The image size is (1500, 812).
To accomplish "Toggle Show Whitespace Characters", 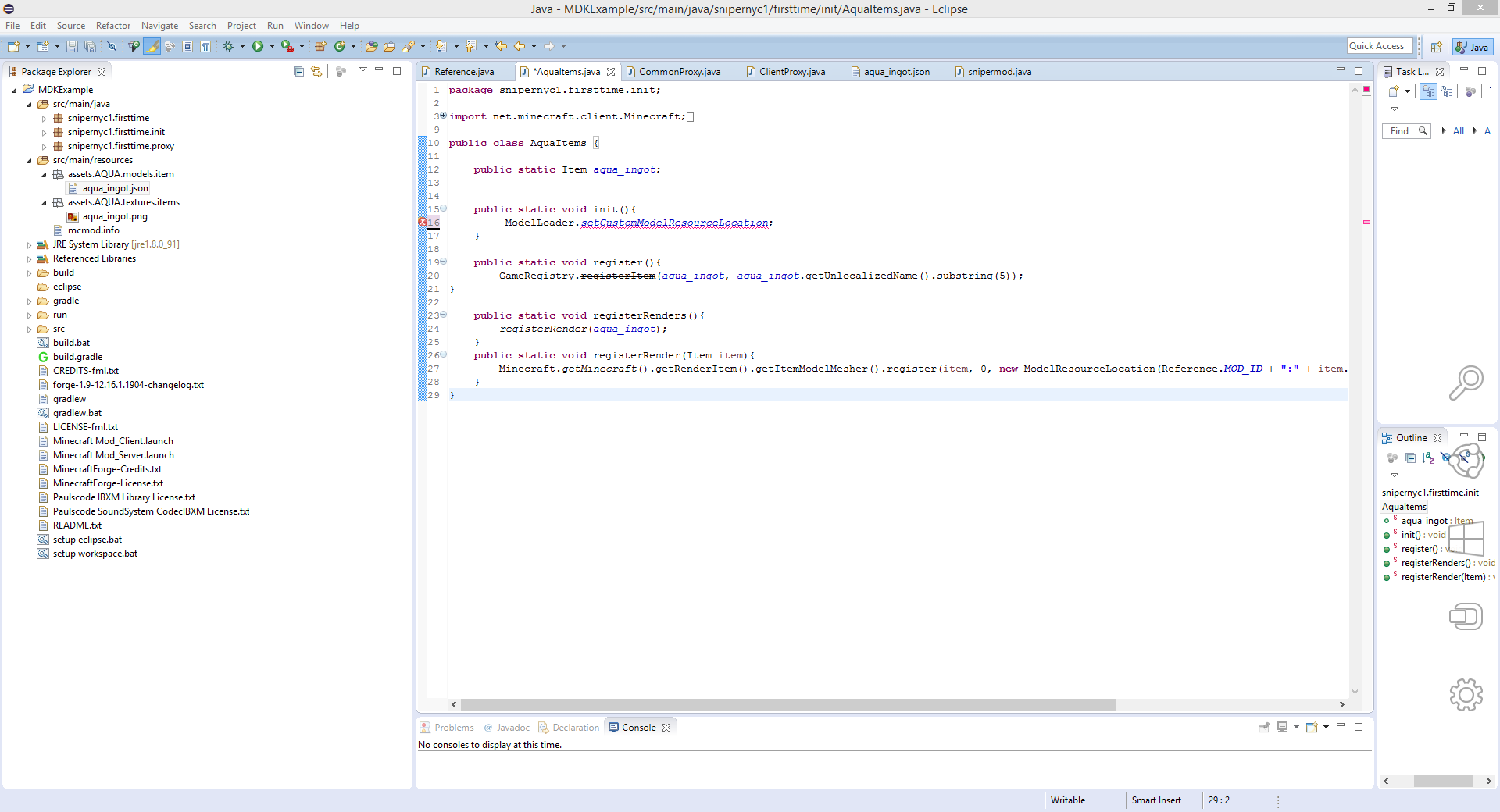I will pos(205,47).
